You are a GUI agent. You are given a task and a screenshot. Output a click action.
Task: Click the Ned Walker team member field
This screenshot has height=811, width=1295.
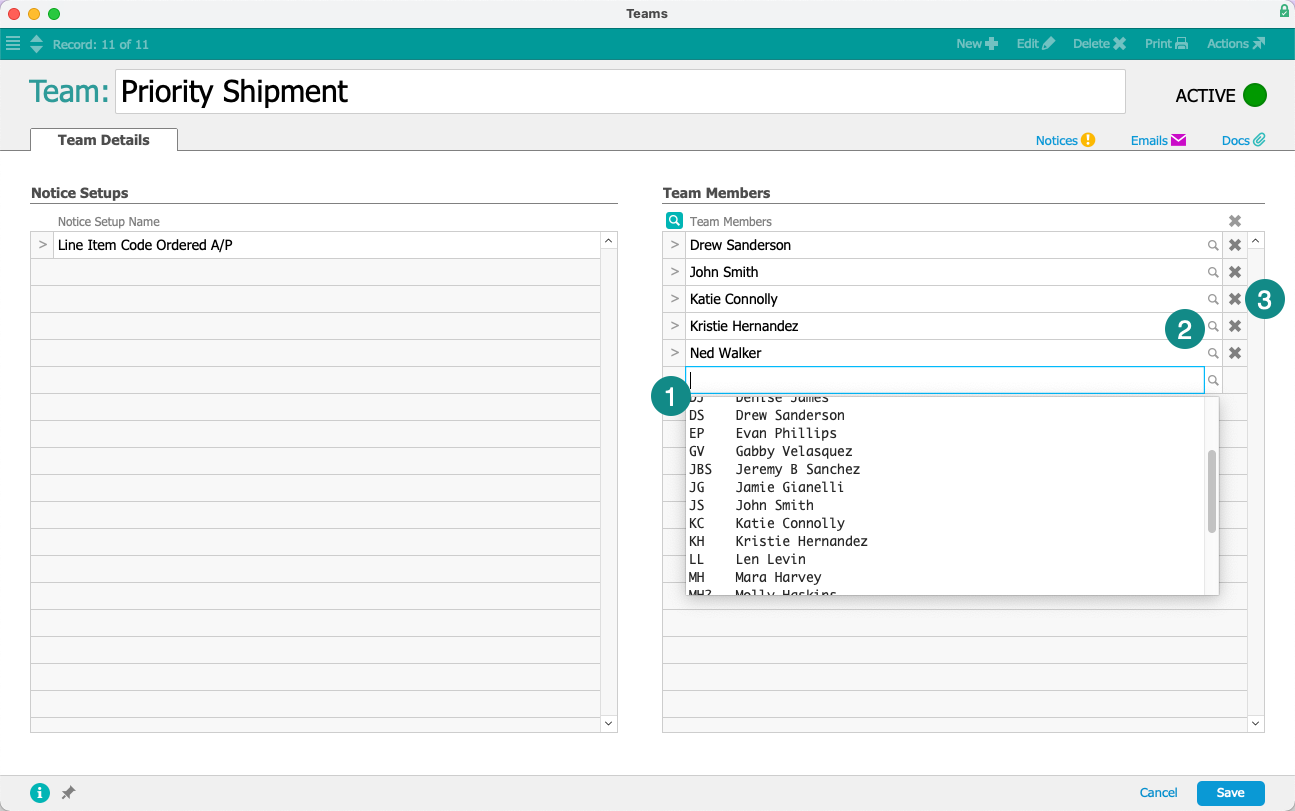(x=945, y=353)
